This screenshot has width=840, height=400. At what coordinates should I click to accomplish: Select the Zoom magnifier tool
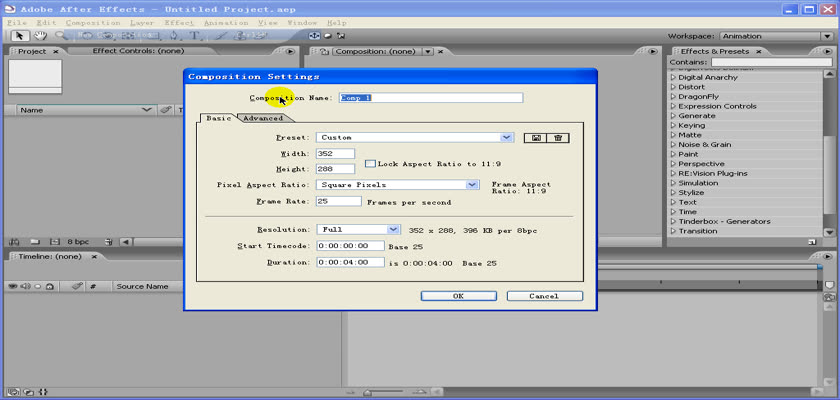61,36
